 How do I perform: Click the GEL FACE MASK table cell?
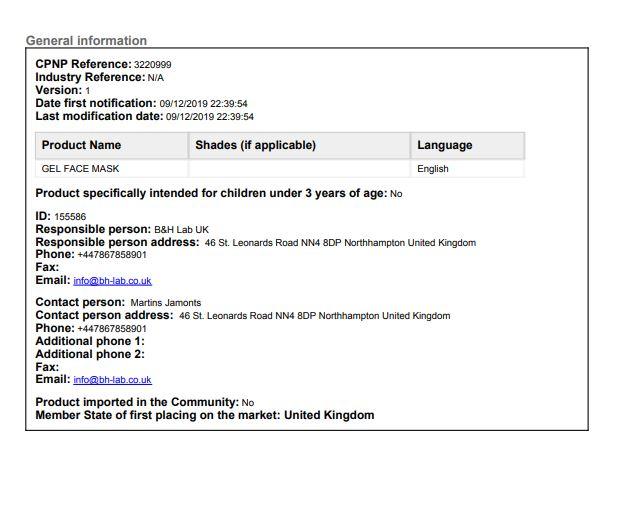(80, 169)
